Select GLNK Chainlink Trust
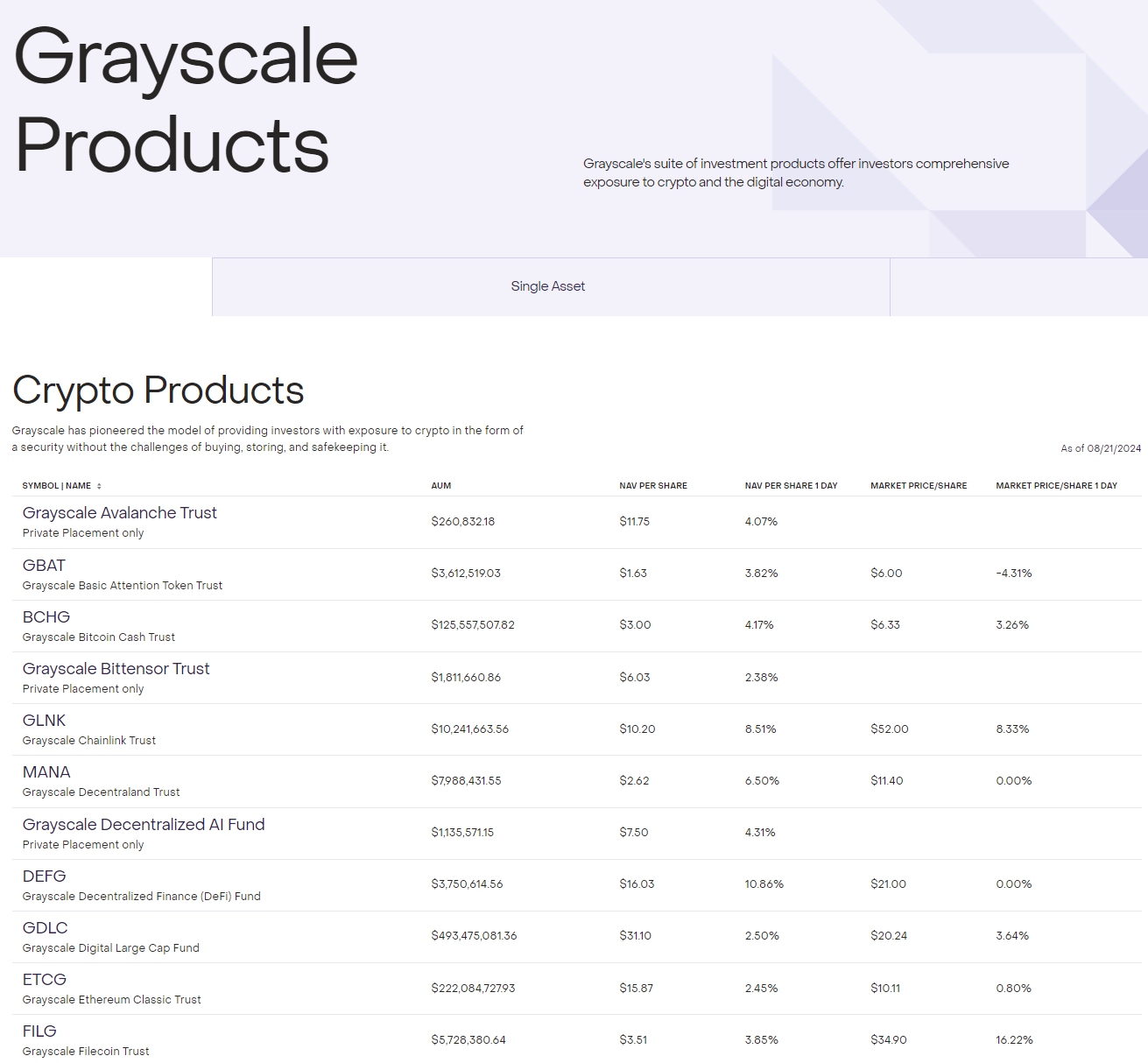Viewport: 1148px width, 1063px height. point(45,720)
